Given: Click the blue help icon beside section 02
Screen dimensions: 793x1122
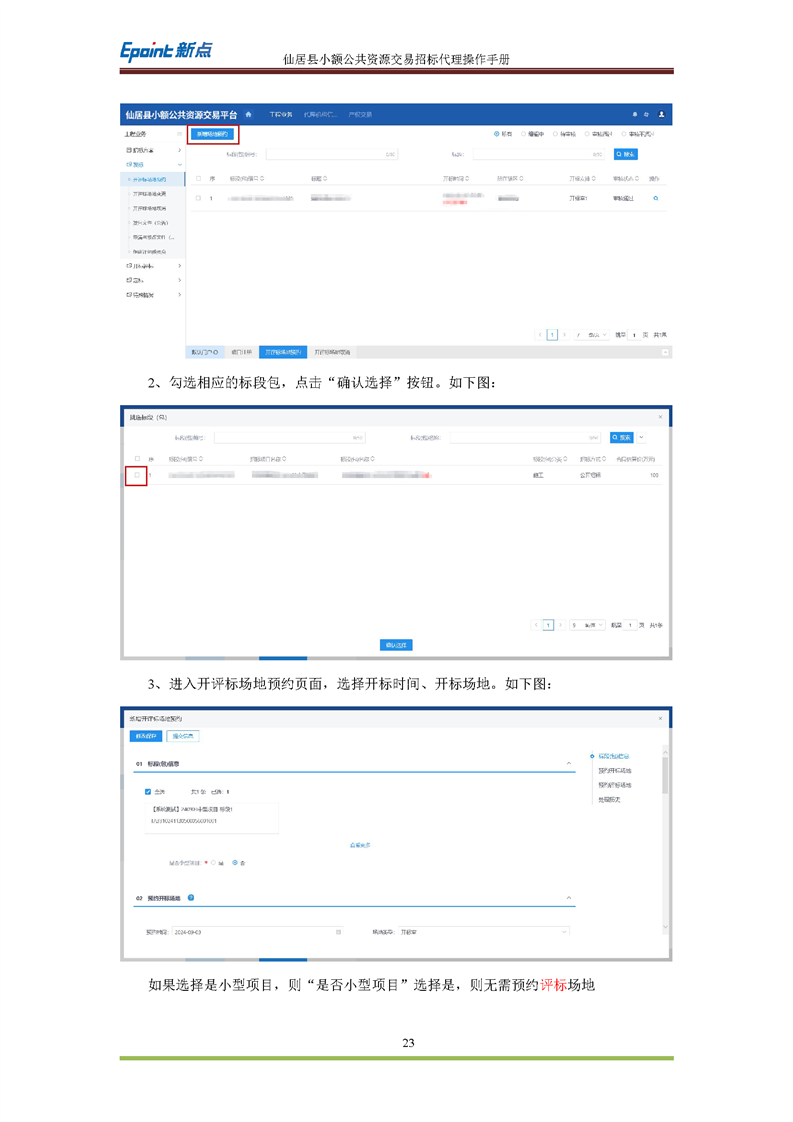Looking at the screenshot, I should (x=191, y=897).
